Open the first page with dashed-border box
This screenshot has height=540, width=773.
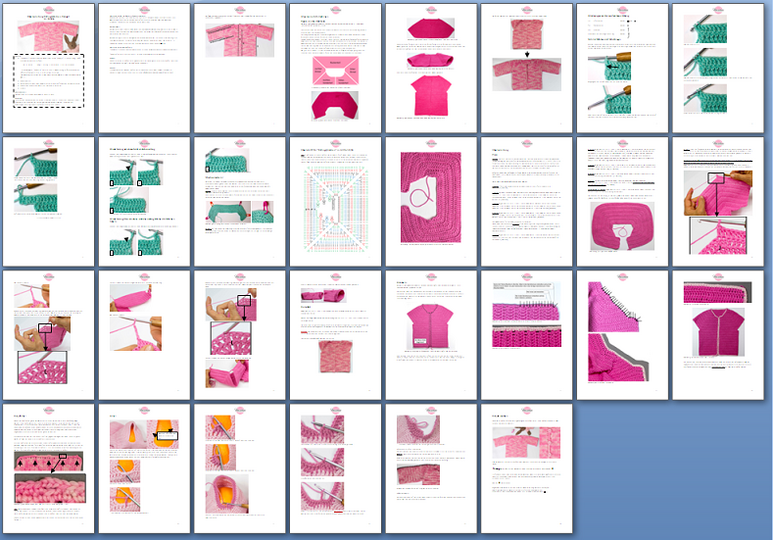pyautogui.click(x=50, y=69)
